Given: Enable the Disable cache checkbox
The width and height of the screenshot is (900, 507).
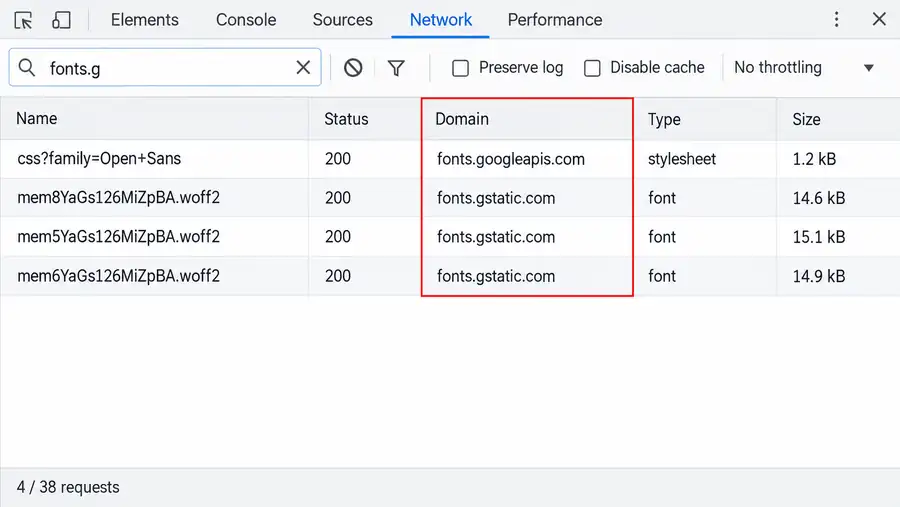Looking at the screenshot, I should 592,68.
